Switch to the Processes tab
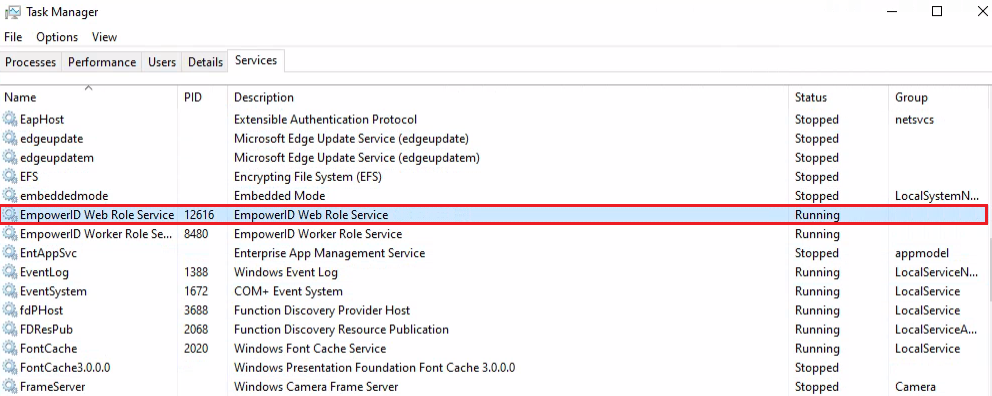The image size is (992, 396). click(x=30, y=62)
